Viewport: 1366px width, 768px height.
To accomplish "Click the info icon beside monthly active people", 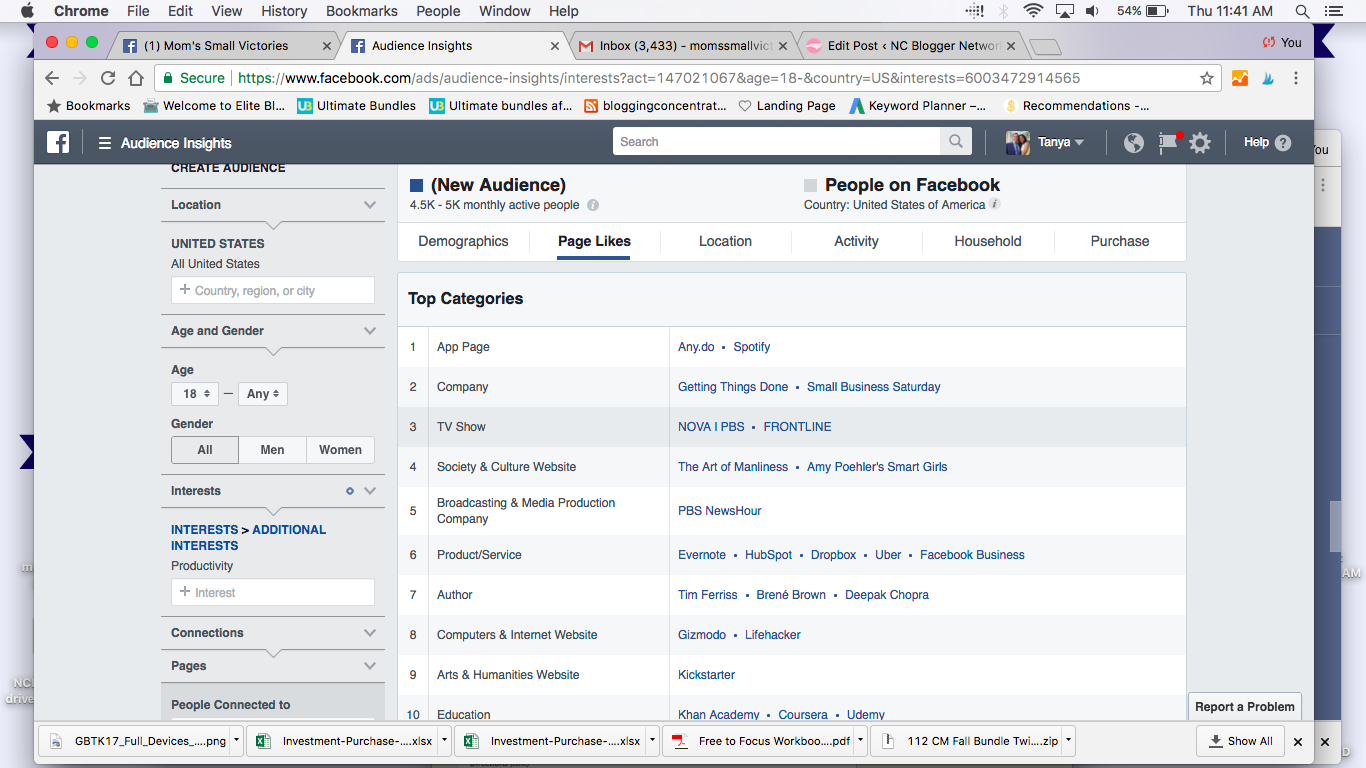I will tap(593, 205).
